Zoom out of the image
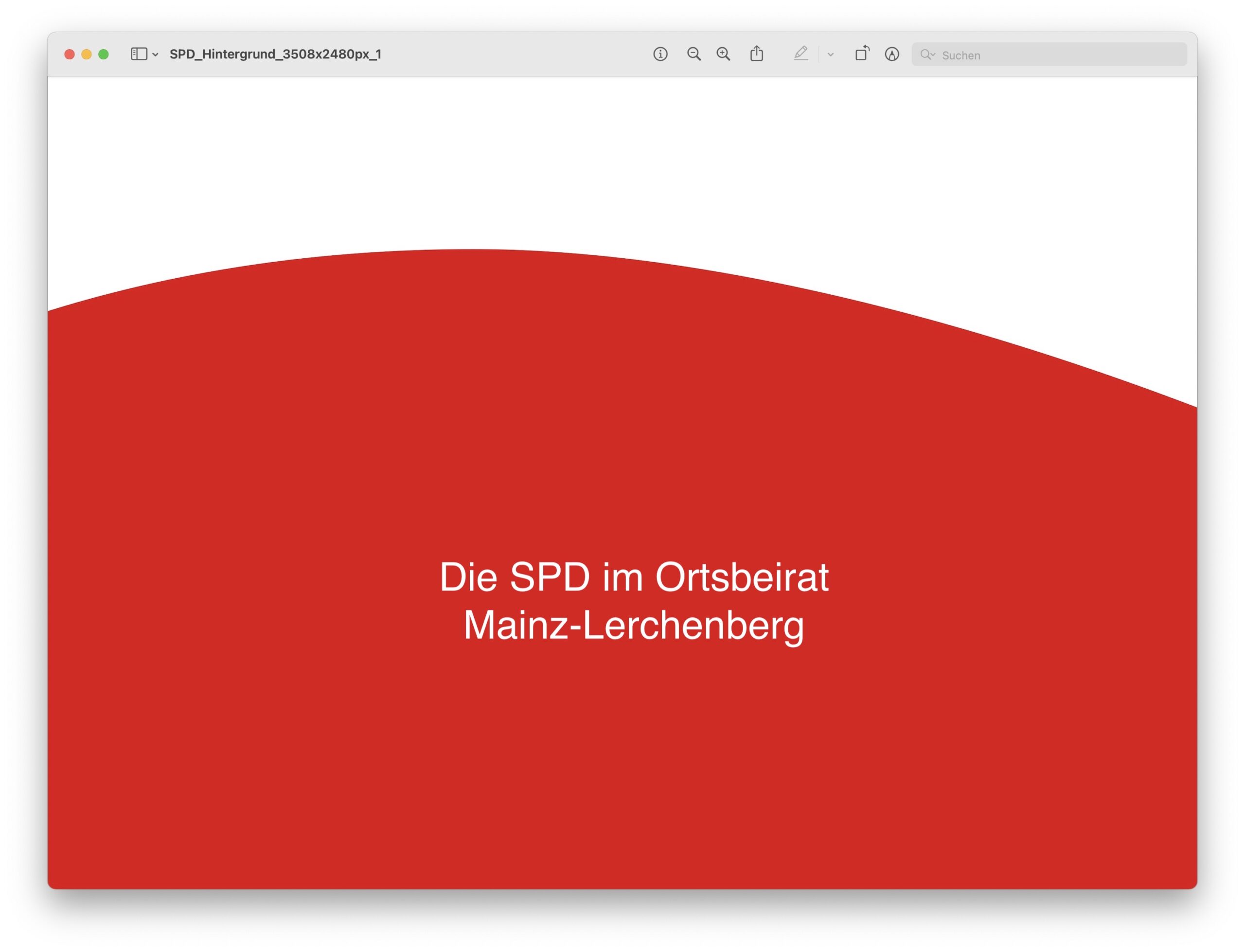The height and width of the screenshot is (952, 1245). (x=694, y=54)
